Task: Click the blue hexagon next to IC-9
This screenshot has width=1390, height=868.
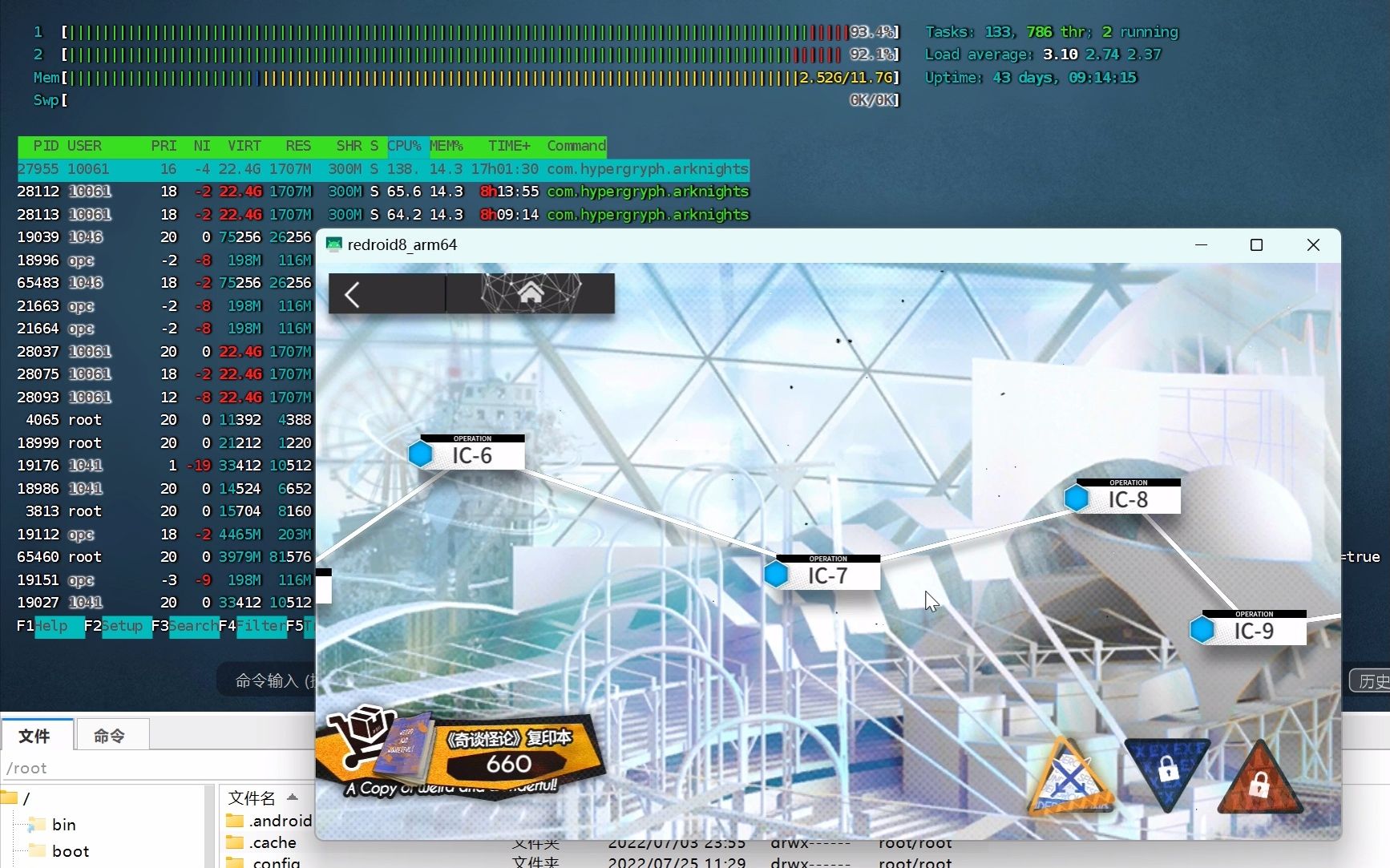Action: pyautogui.click(x=1202, y=629)
